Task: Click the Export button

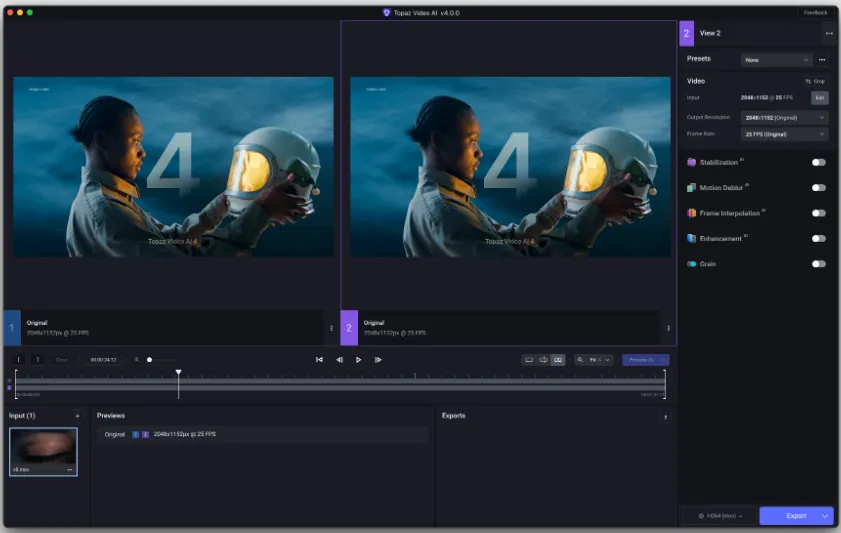Action: [796, 516]
